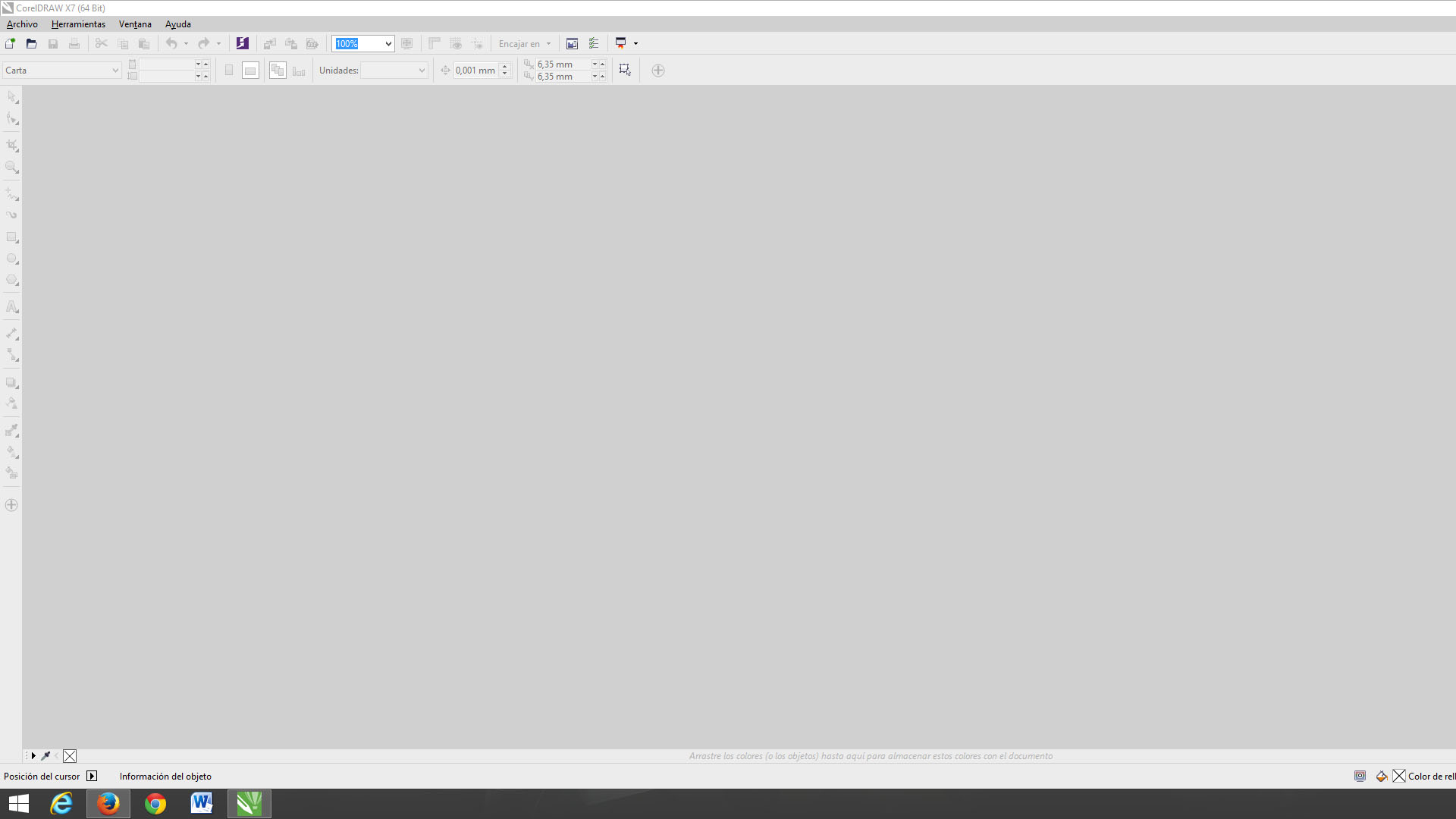
Task: Click the Cut scissors icon
Action: pos(102,43)
